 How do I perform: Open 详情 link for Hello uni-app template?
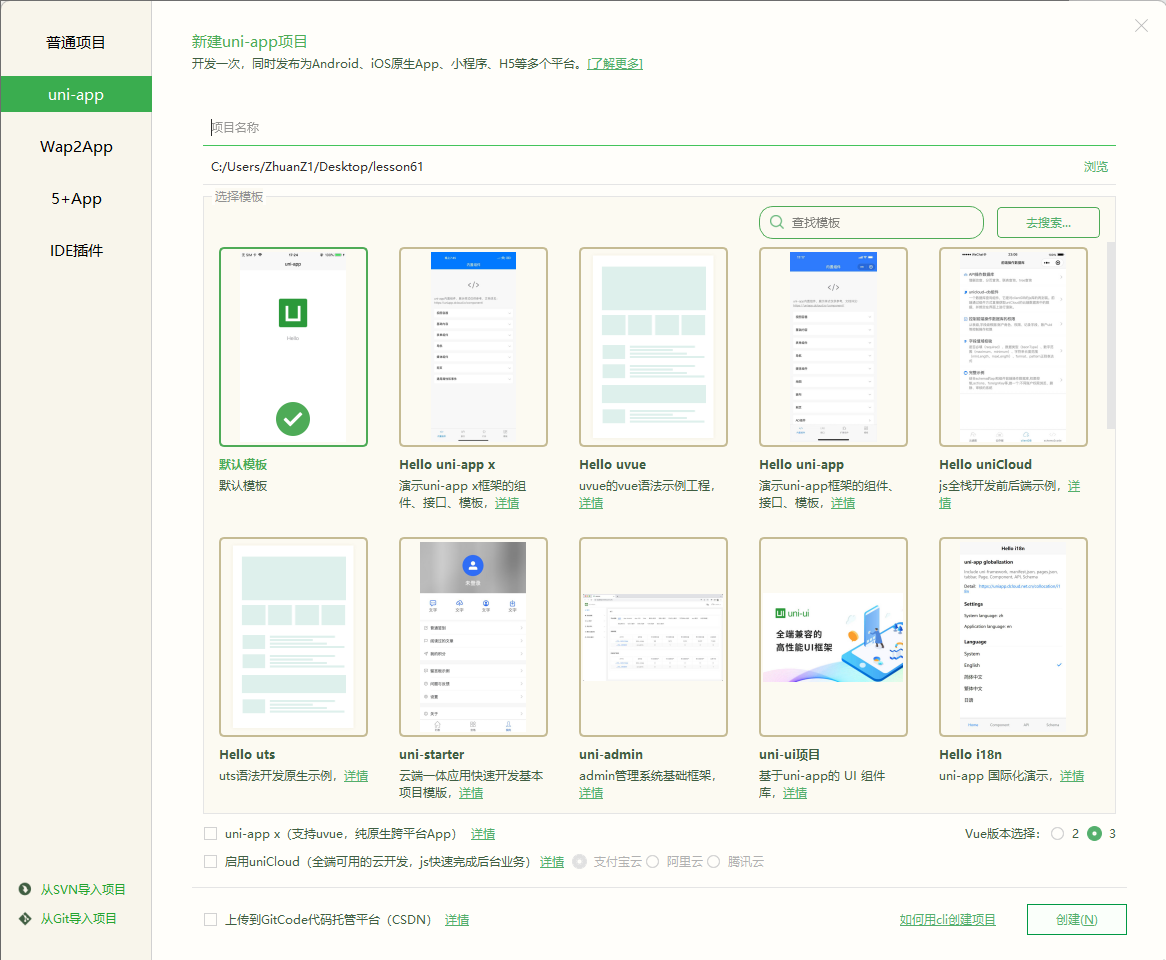tap(843, 503)
